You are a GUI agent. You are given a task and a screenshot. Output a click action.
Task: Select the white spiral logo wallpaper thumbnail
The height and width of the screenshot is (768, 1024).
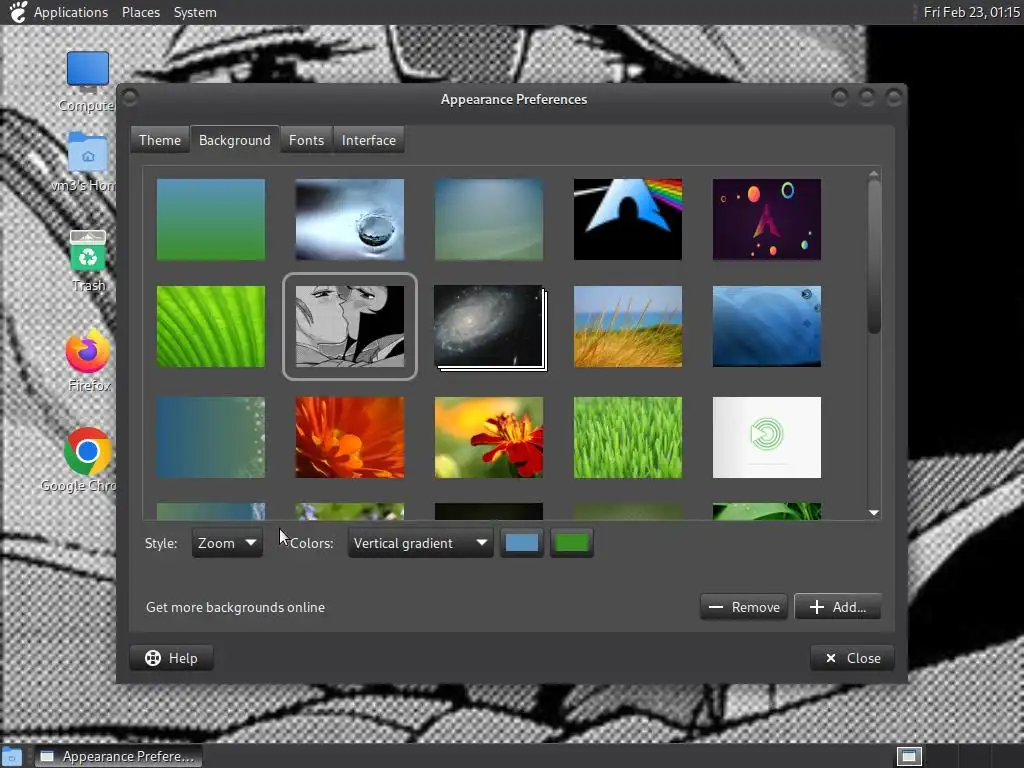[767, 437]
